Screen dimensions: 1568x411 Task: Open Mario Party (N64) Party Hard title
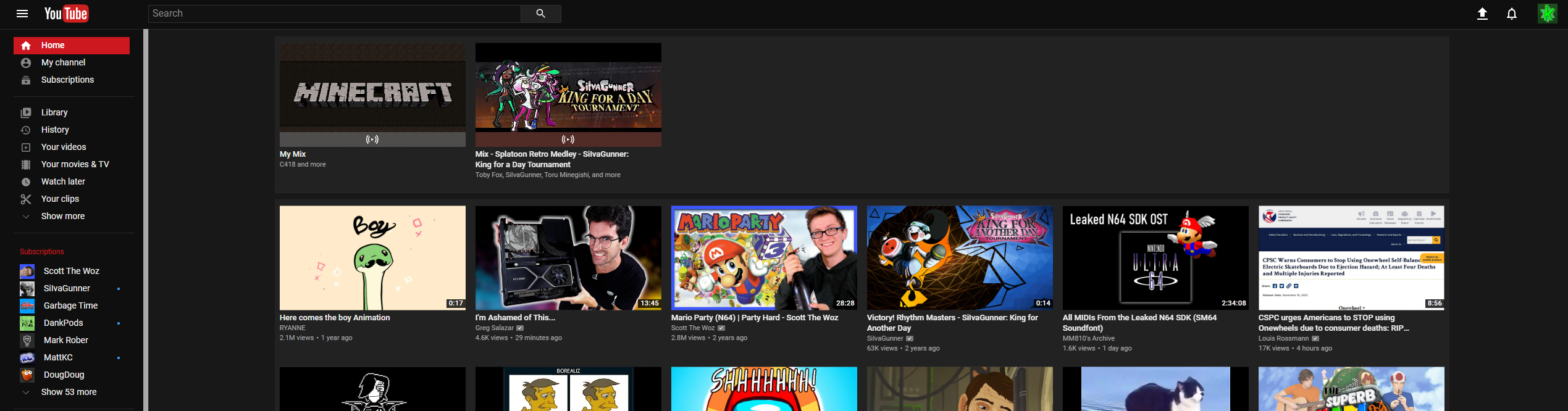tap(755, 318)
